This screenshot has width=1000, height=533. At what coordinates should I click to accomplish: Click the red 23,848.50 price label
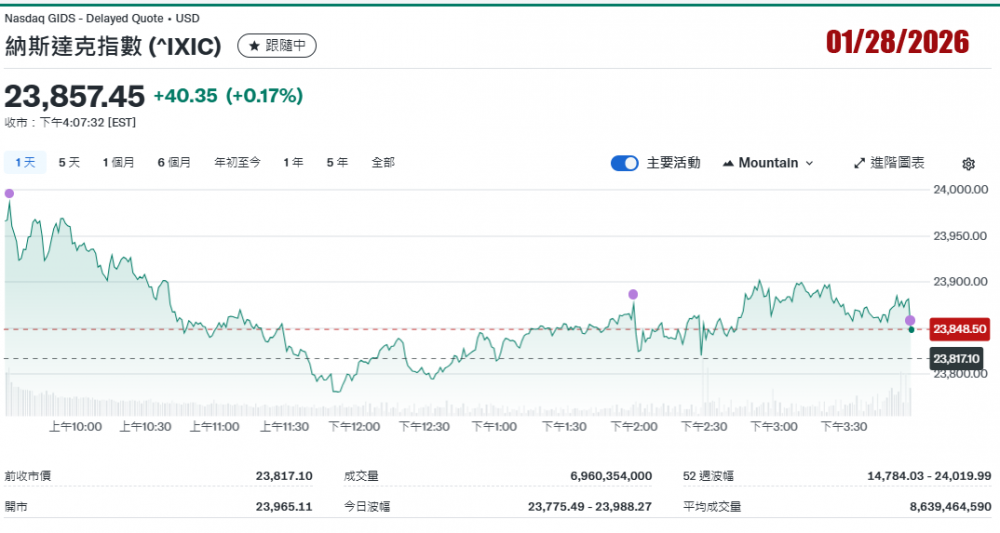coord(959,329)
